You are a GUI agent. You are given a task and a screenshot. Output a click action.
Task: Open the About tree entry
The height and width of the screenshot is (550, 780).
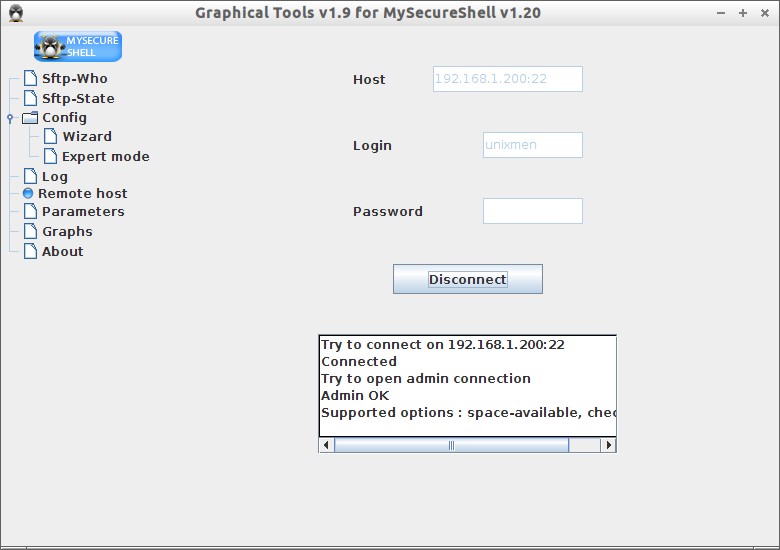(63, 251)
